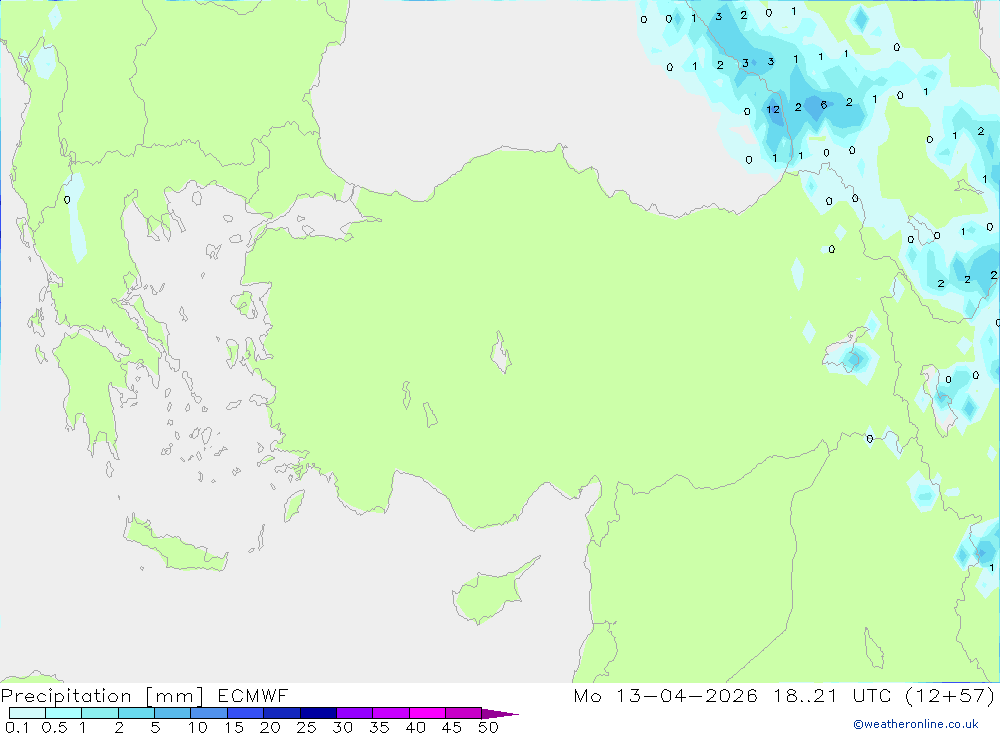The width and height of the screenshot is (1000, 733).
Task: Click the 0.5–1 mm legend color swatch
Action: point(63,713)
